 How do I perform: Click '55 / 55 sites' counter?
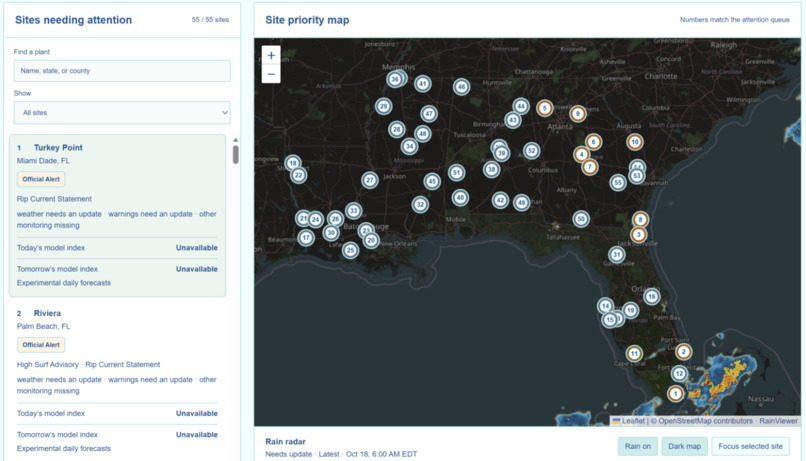click(210, 20)
